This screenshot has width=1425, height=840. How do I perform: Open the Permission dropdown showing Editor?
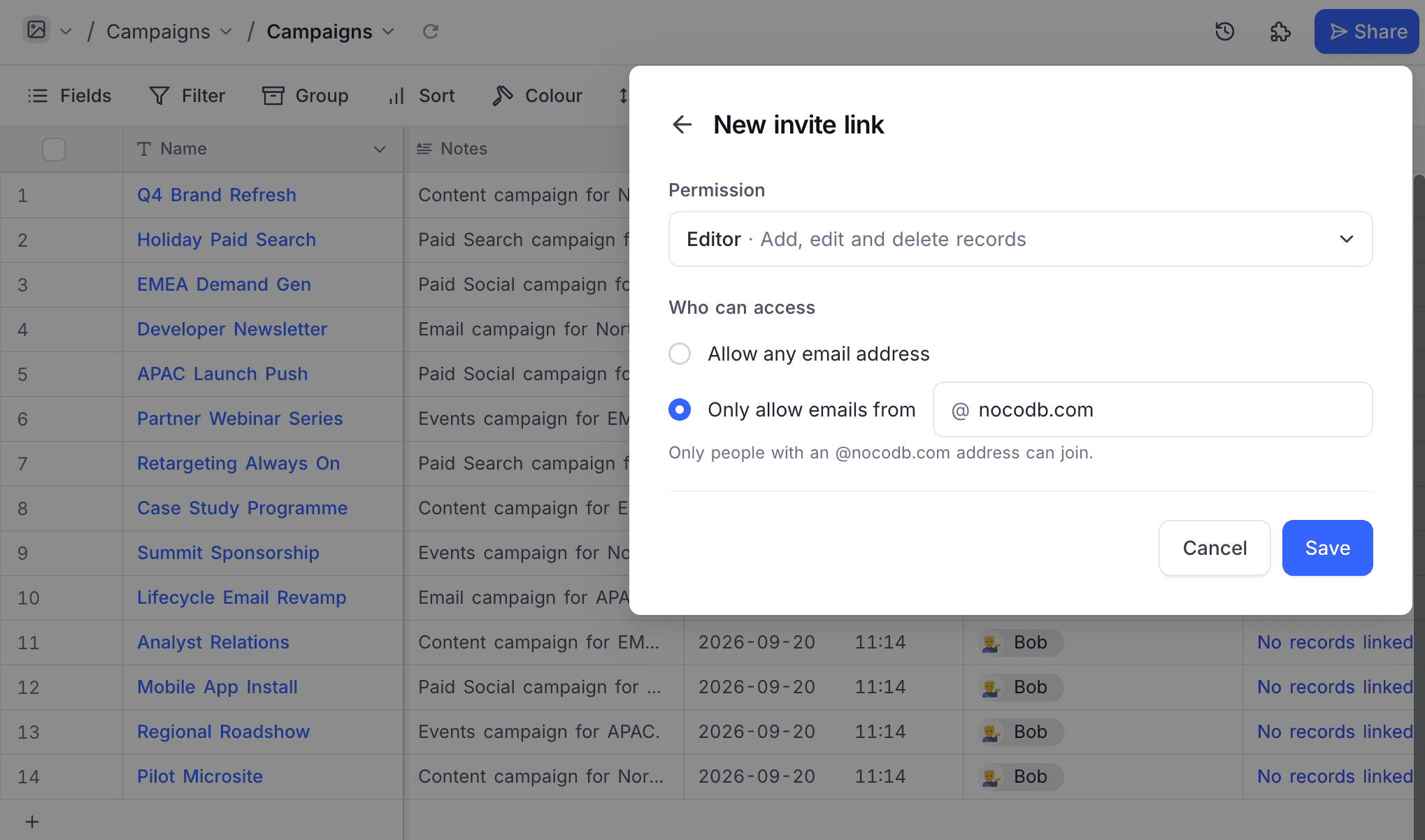coord(1021,239)
